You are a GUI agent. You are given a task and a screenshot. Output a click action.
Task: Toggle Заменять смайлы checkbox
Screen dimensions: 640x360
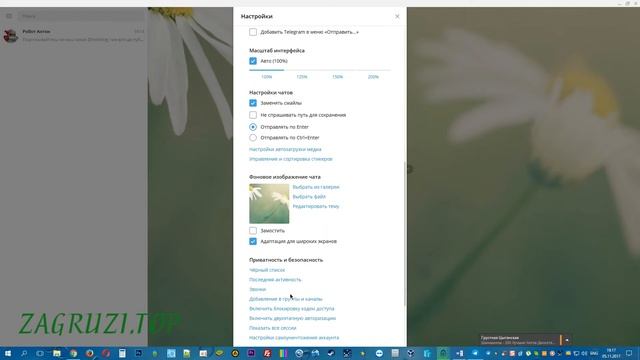coord(253,103)
